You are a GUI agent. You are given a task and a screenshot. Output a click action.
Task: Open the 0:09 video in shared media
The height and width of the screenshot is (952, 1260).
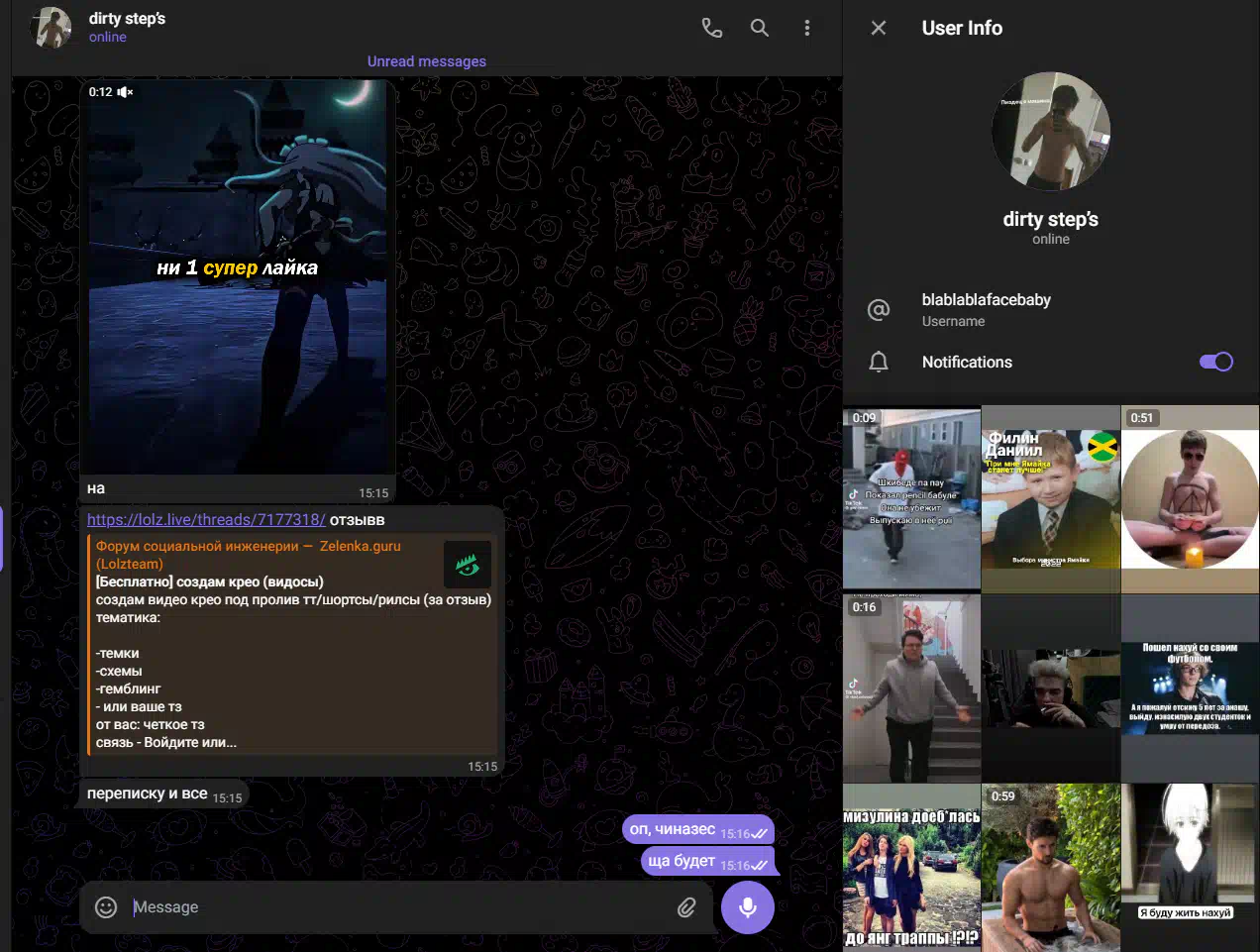[911, 500]
